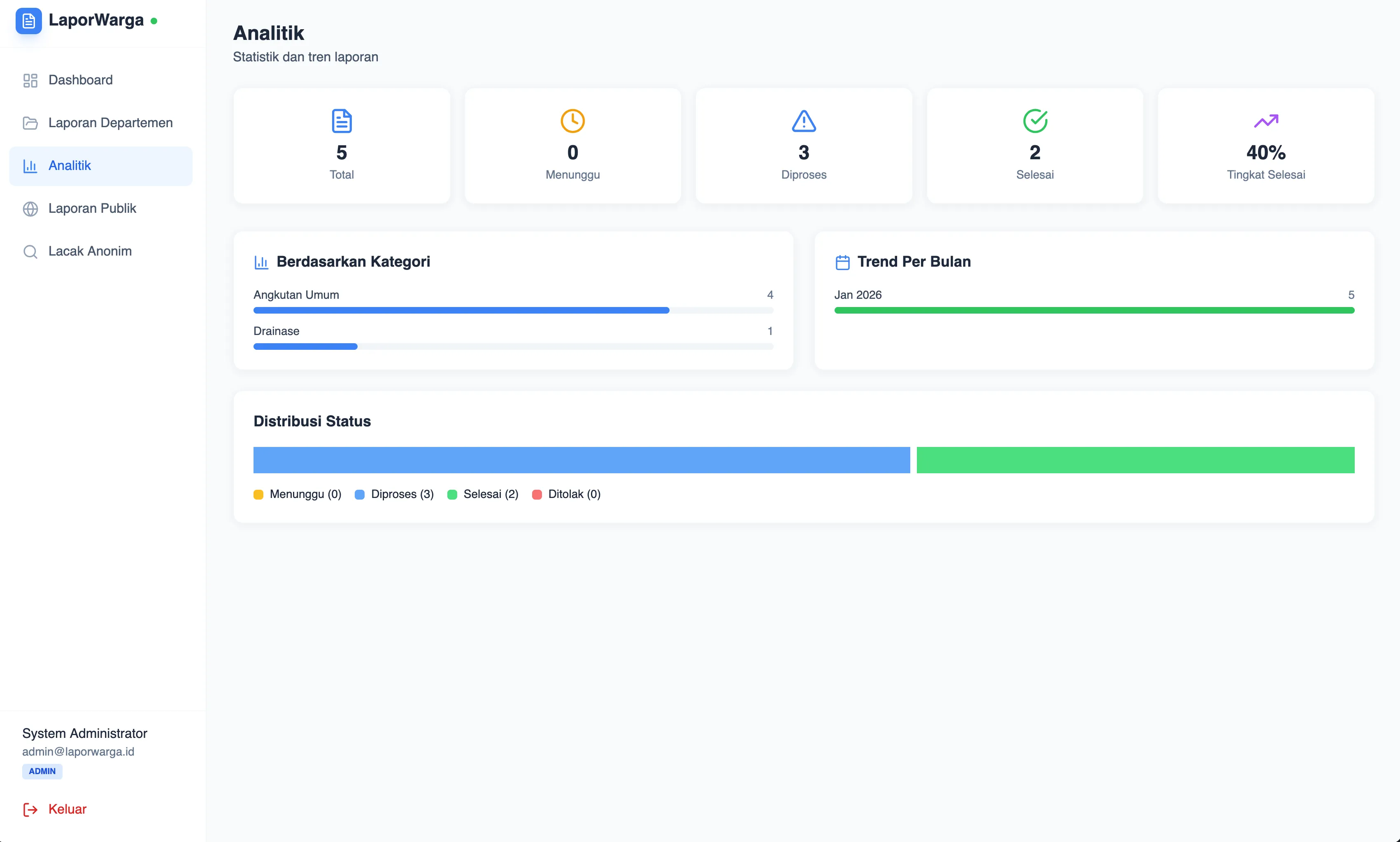Select the Dashboard grid icon in sidebar
1400x842 pixels.
coord(30,80)
